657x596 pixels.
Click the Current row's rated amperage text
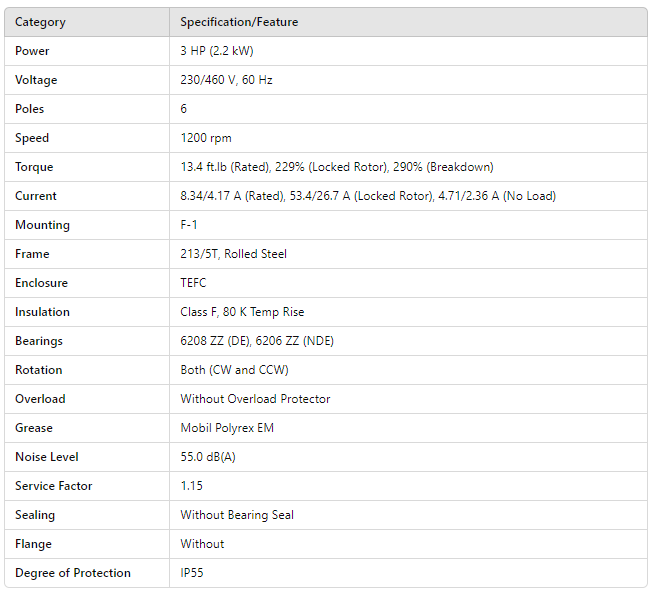(232, 196)
